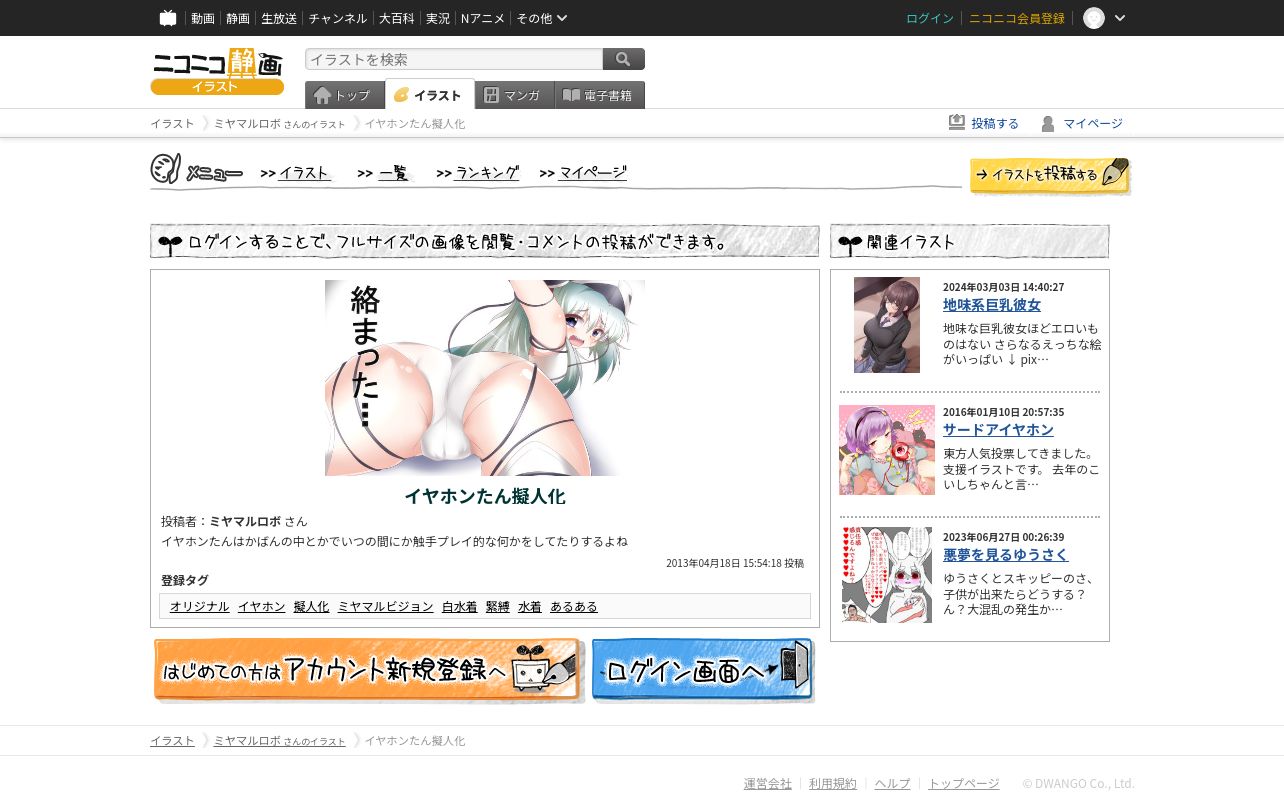1284x810 pixels.
Task: Click the poster name ミヤマルロボ
Action: pyautogui.click(x=245, y=521)
